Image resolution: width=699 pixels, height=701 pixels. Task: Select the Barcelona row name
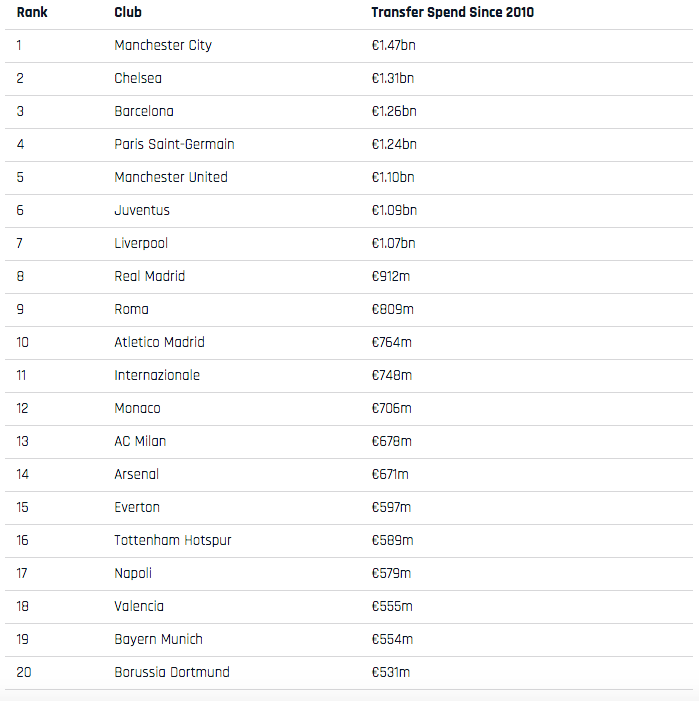144,111
